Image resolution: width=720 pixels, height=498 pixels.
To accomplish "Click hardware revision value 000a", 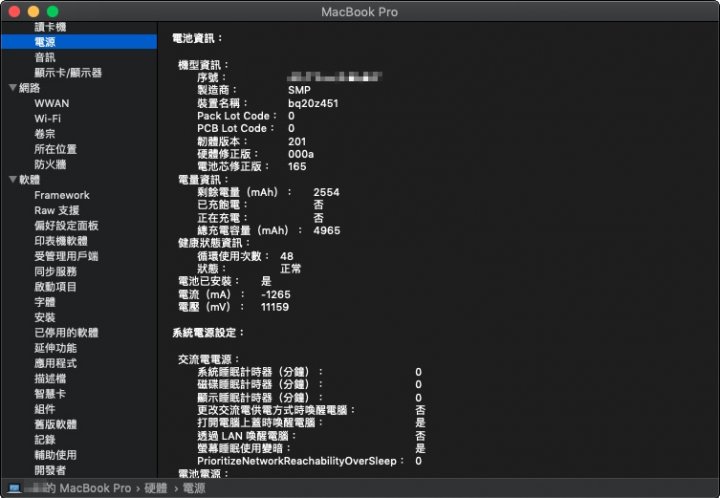I will (301, 154).
